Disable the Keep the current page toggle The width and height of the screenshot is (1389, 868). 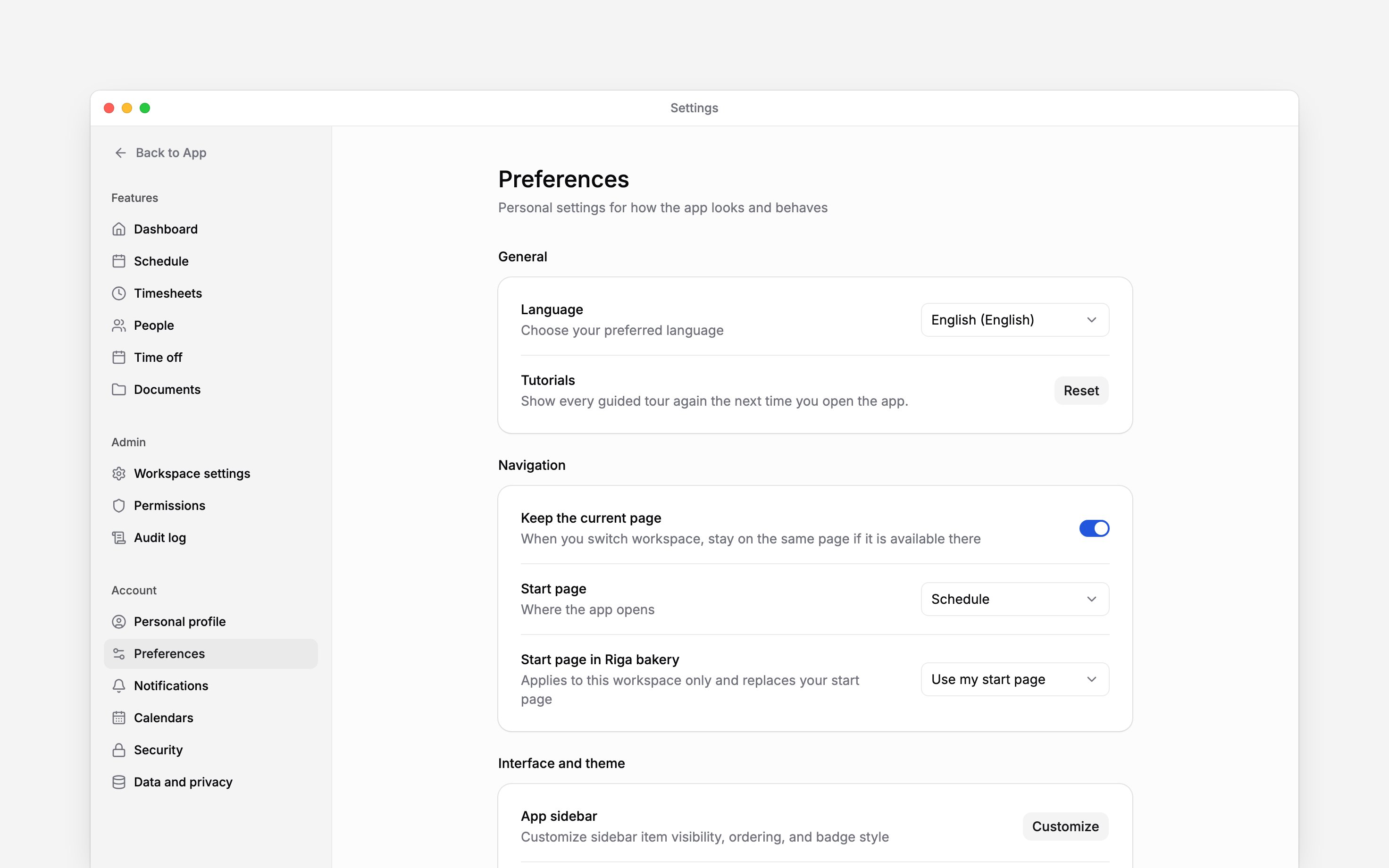click(1094, 528)
